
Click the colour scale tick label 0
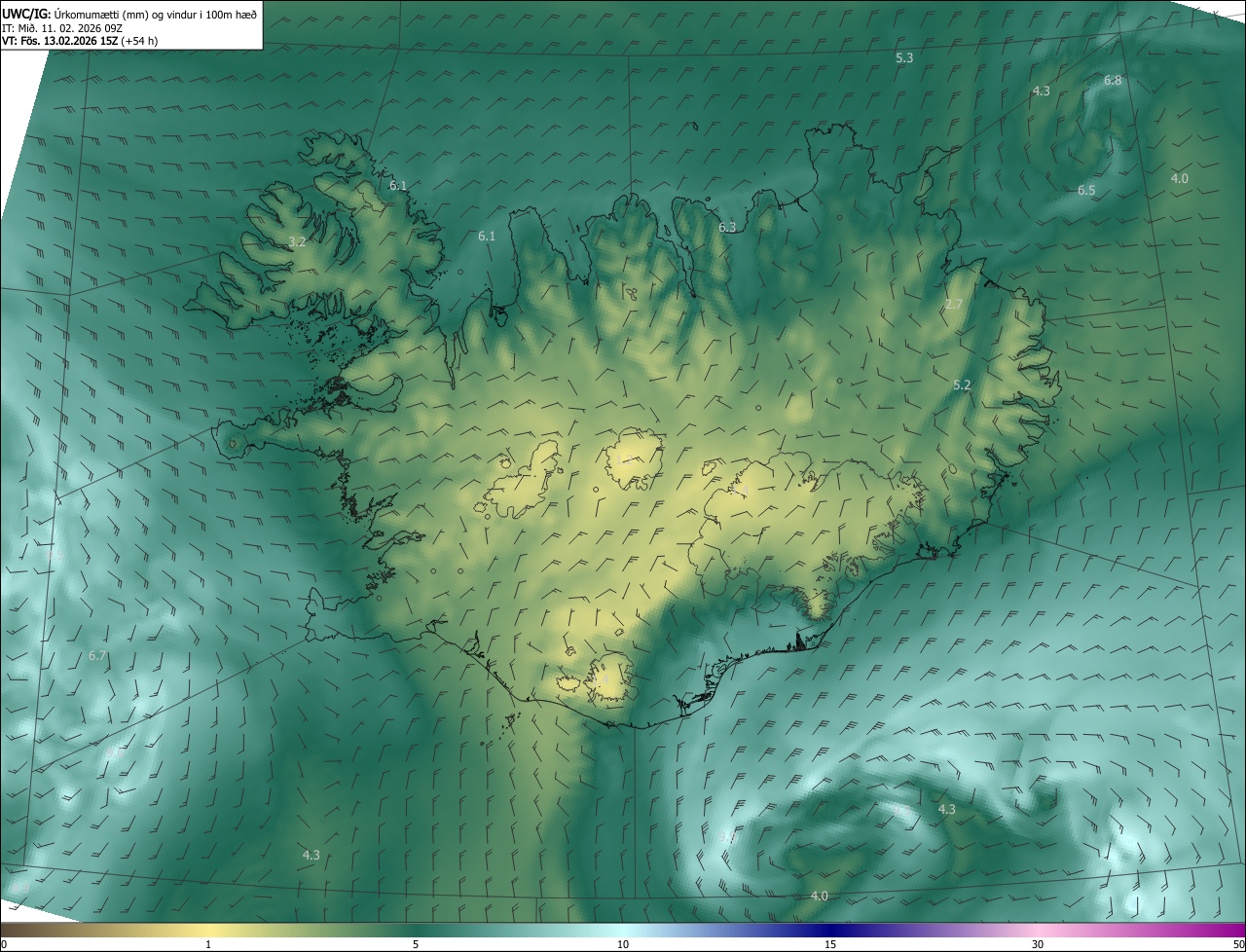[x=4, y=944]
